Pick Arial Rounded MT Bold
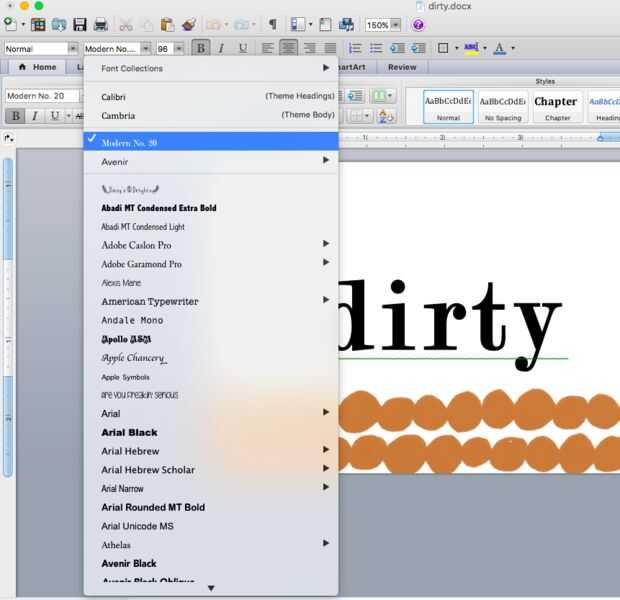Viewport: 620px width, 600px height. coord(211,507)
